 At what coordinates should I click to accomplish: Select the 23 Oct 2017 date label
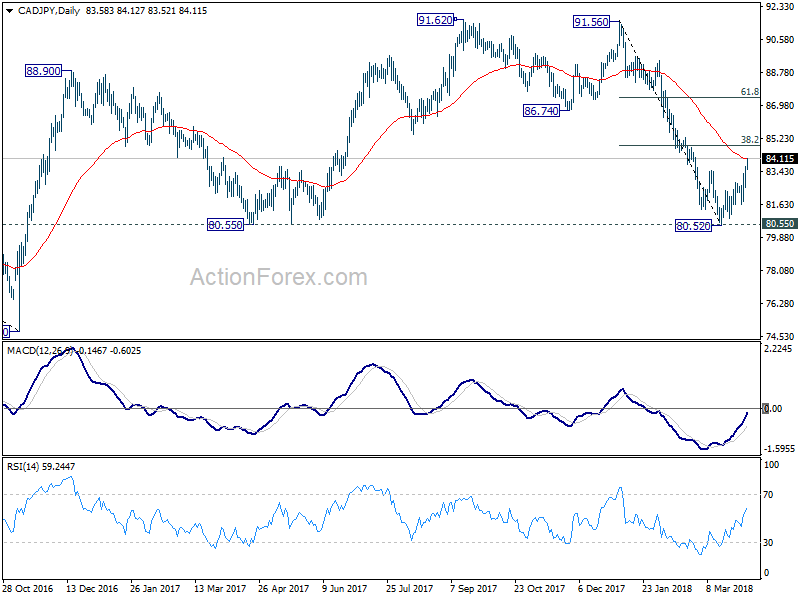(539, 588)
